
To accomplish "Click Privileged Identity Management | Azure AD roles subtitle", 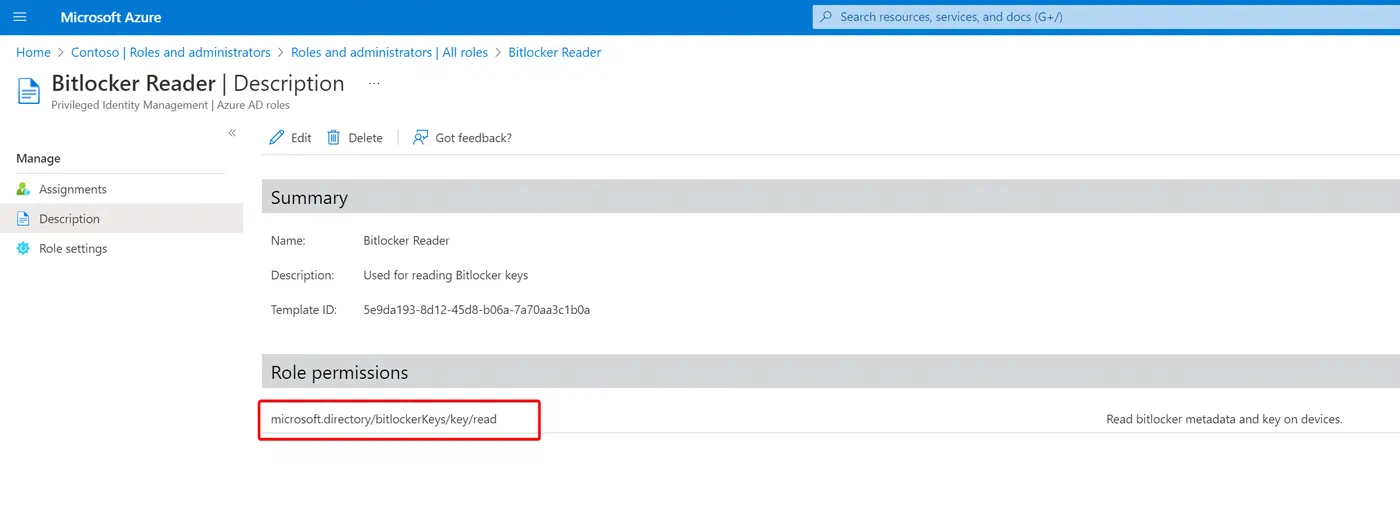I will click(170, 105).
